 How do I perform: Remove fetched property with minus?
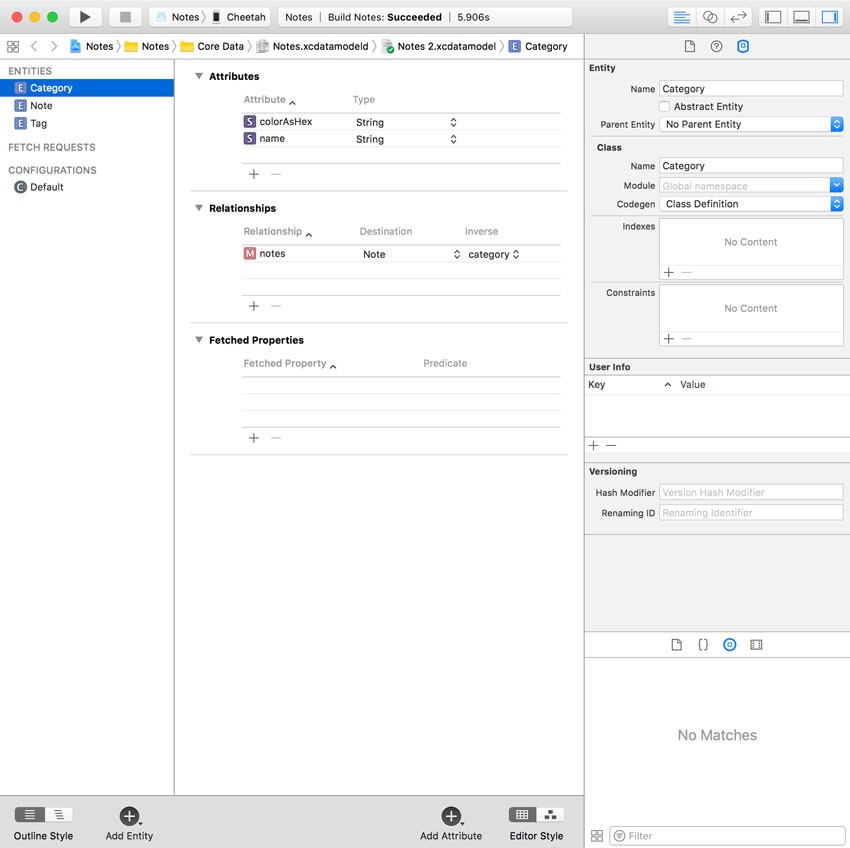coord(276,438)
